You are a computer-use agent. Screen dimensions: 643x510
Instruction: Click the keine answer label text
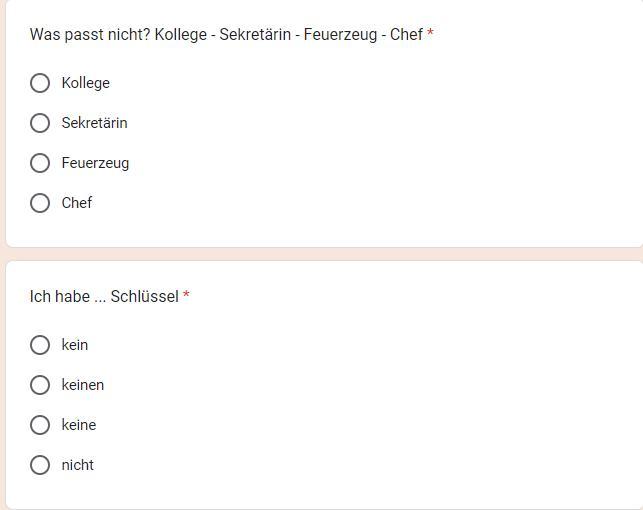click(x=78, y=425)
